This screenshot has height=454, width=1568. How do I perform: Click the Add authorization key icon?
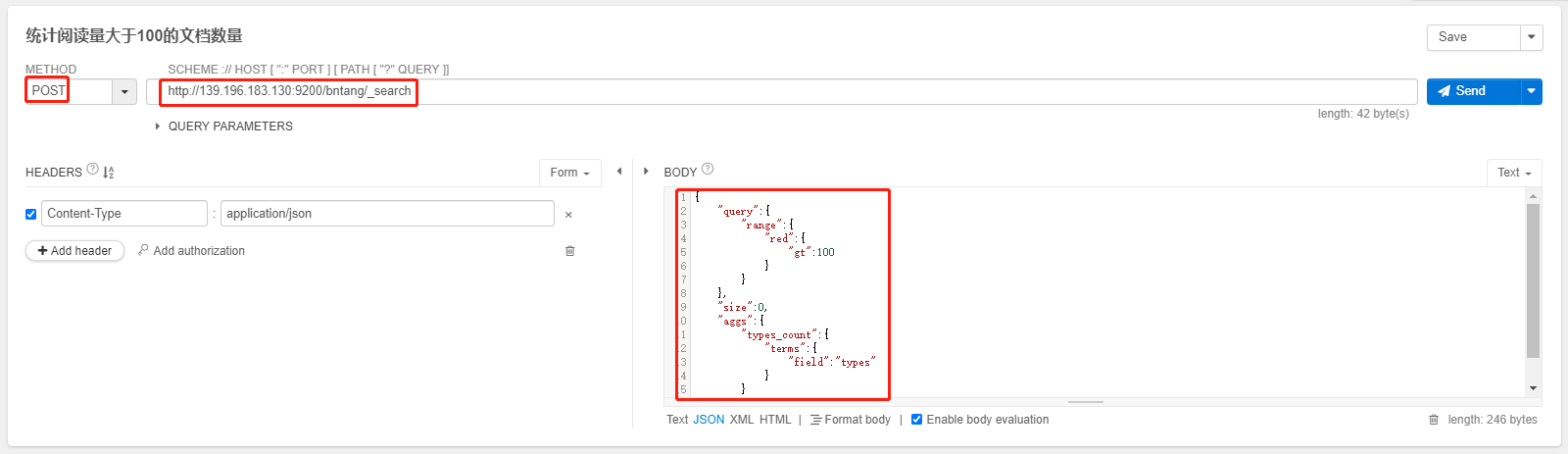(x=144, y=250)
